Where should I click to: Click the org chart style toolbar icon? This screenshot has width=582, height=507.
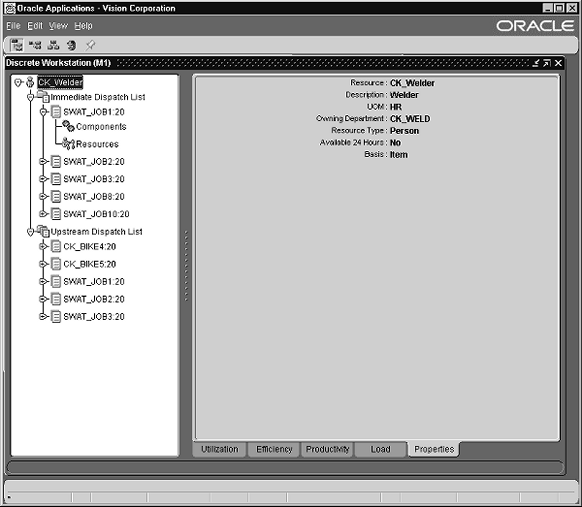point(53,45)
